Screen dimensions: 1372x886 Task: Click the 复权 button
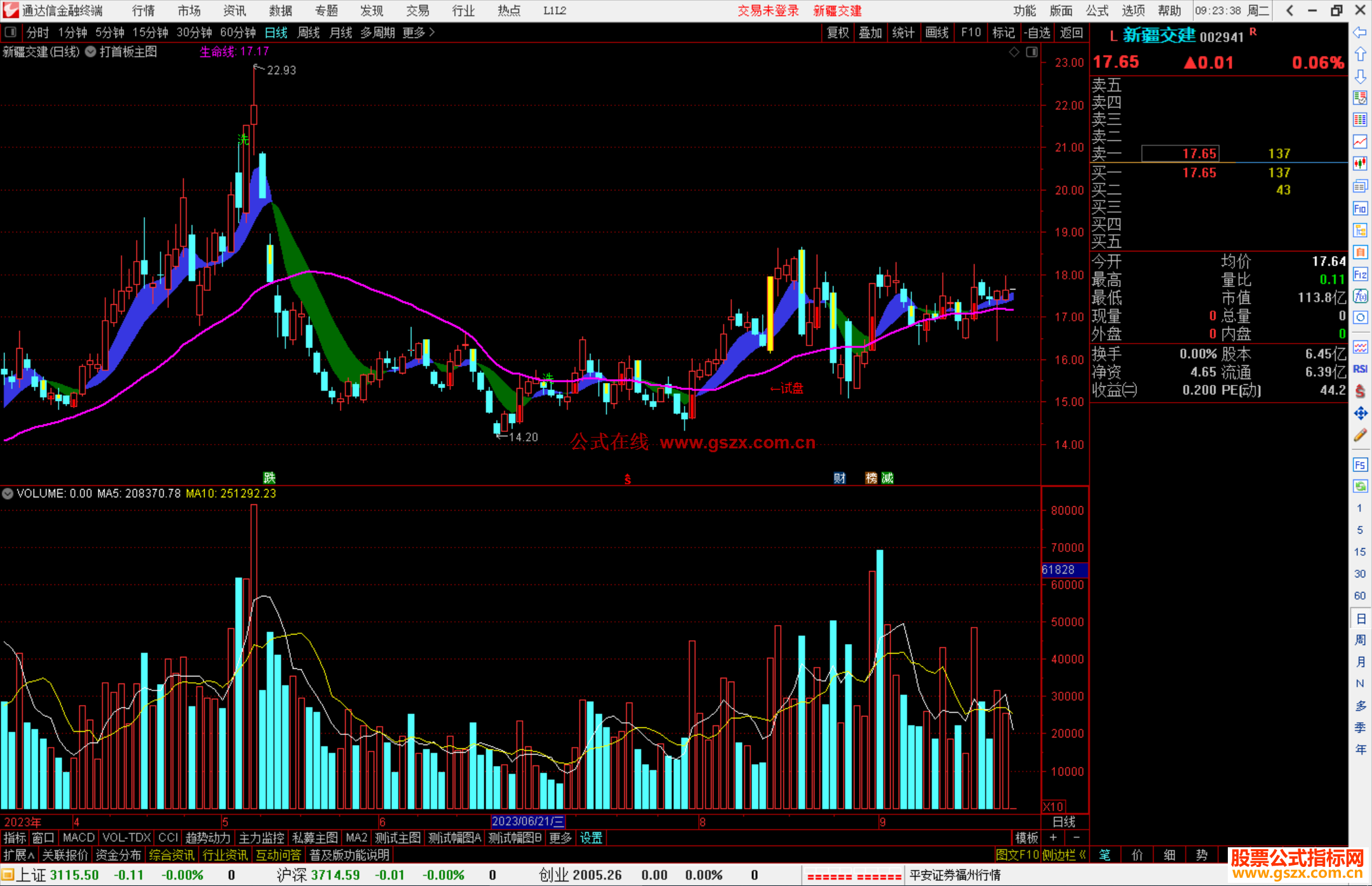coord(838,32)
